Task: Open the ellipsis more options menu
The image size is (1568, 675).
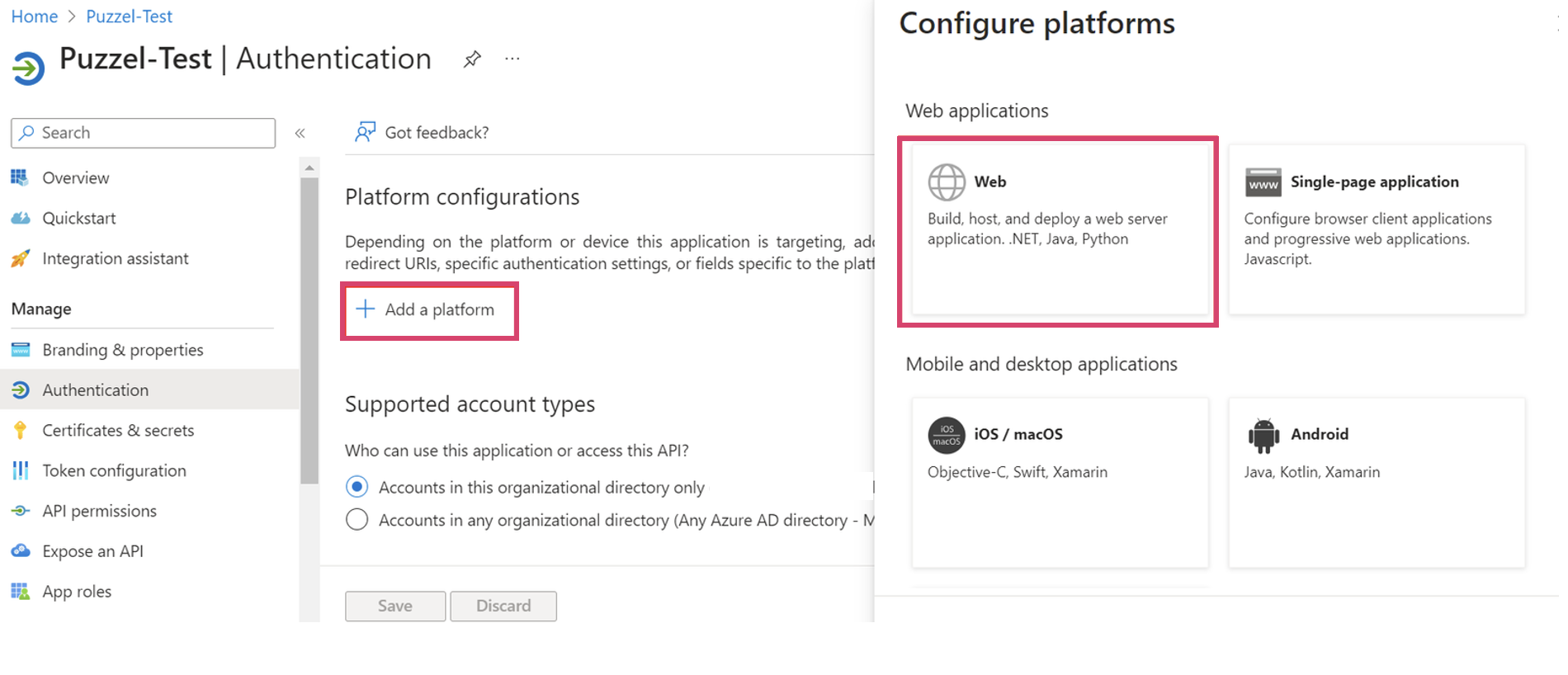Action: point(512,59)
